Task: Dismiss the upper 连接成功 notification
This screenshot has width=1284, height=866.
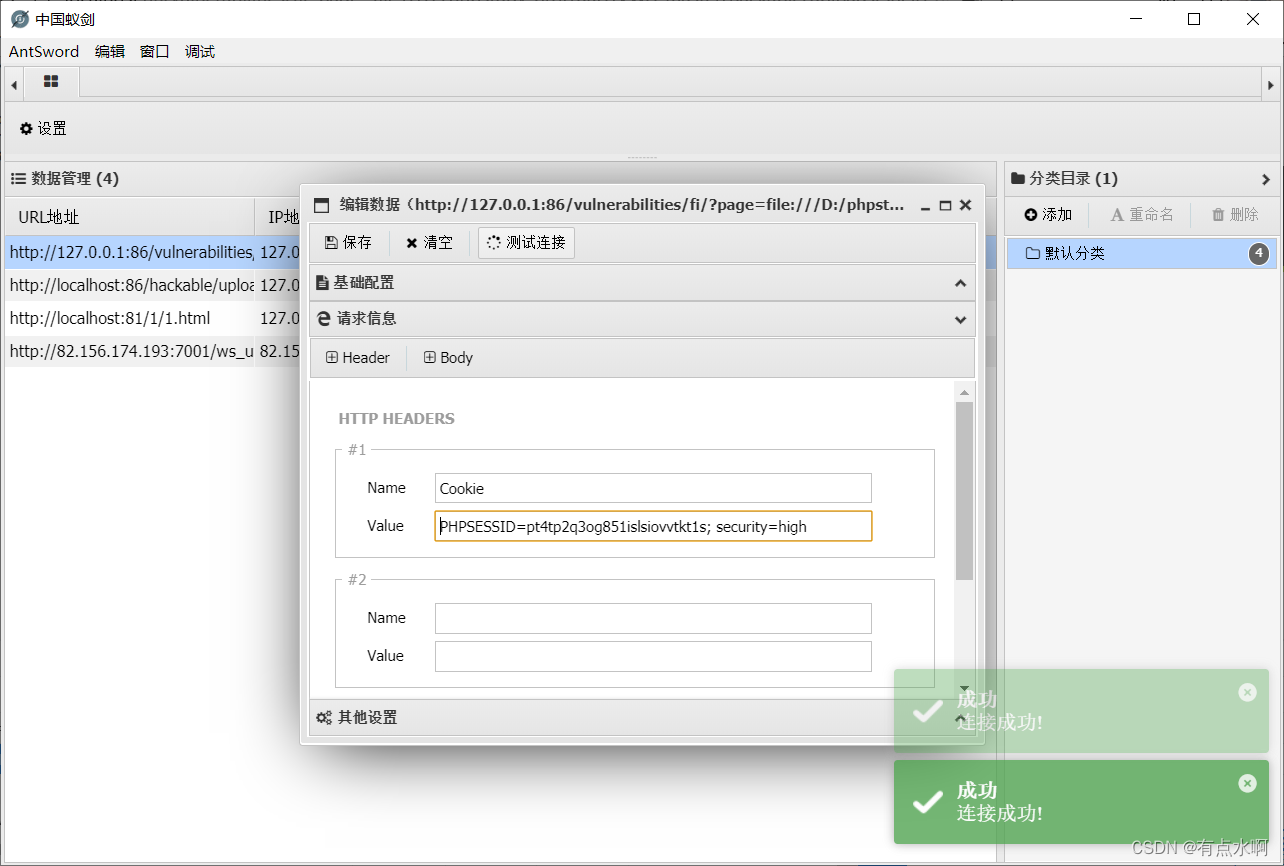Action: [x=1247, y=692]
